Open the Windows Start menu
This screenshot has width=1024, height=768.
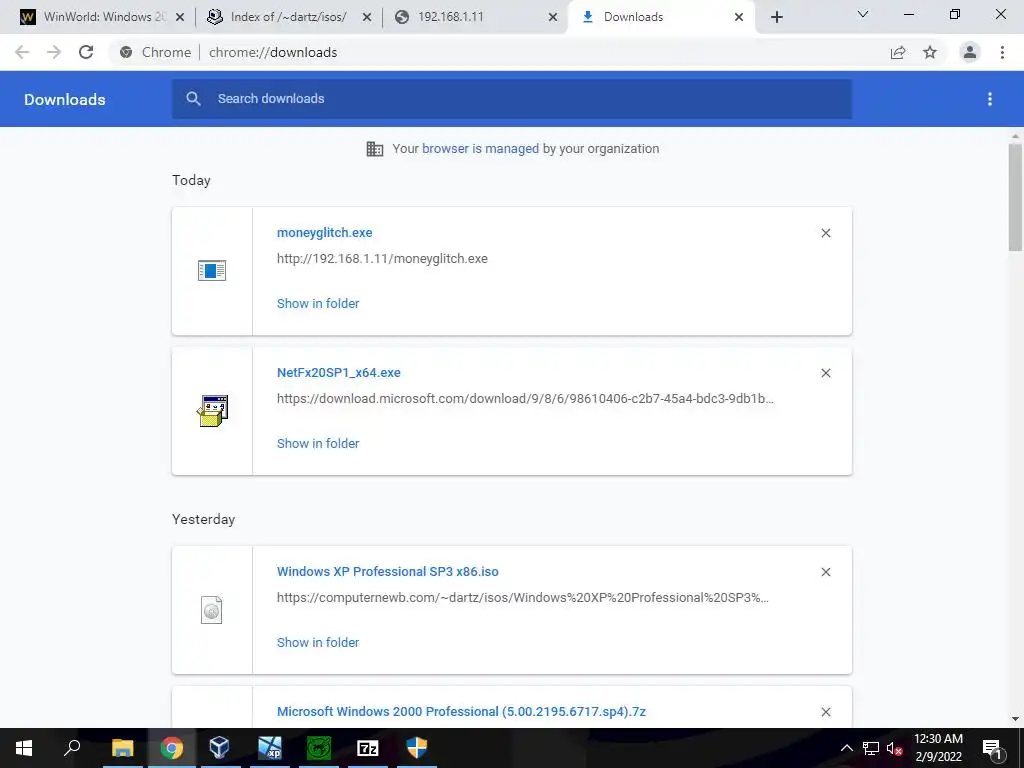pos(24,748)
